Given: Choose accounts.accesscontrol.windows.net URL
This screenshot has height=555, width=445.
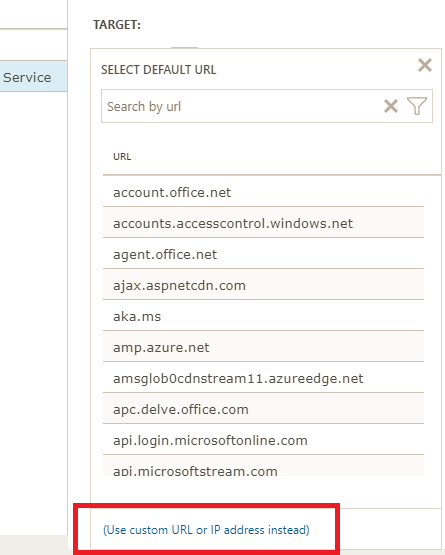Looking at the screenshot, I should coord(263,224).
